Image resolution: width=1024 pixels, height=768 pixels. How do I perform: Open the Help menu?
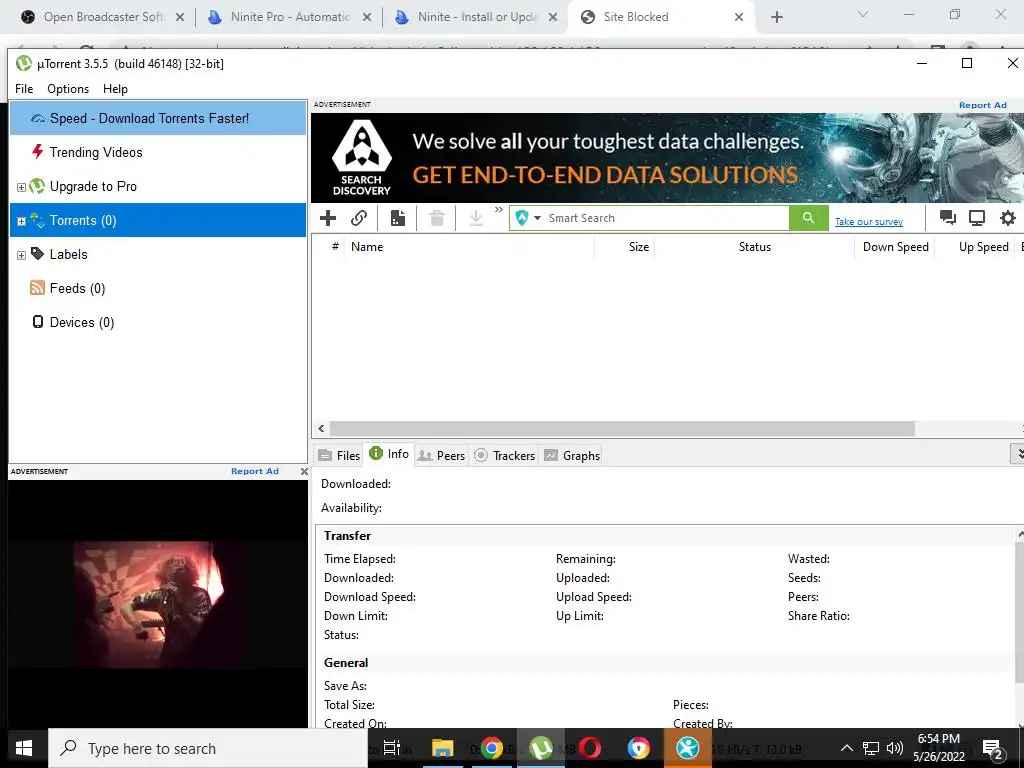point(115,89)
